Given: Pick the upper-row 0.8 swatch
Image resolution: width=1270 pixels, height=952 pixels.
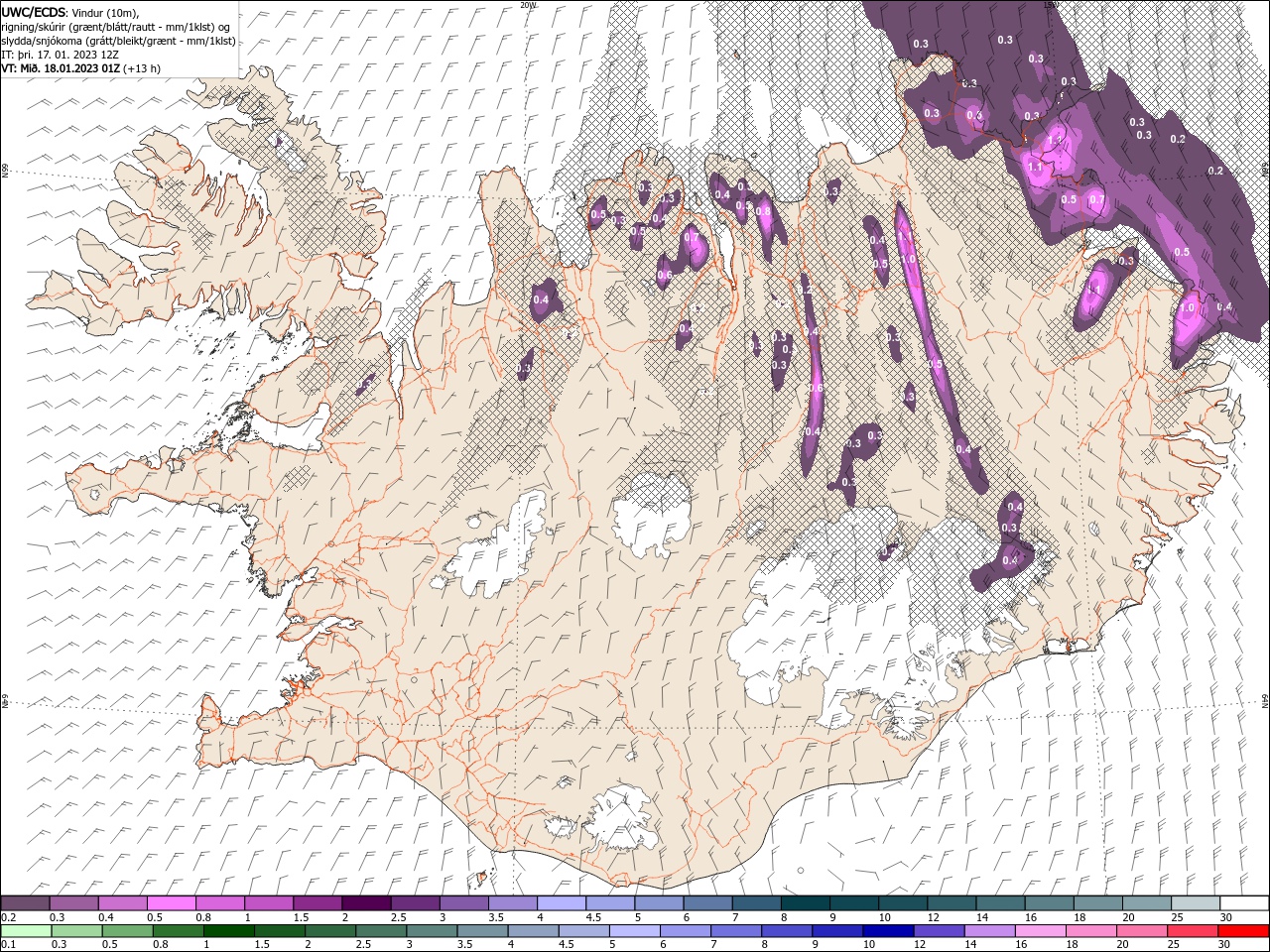Looking at the screenshot, I should [220, 902].
